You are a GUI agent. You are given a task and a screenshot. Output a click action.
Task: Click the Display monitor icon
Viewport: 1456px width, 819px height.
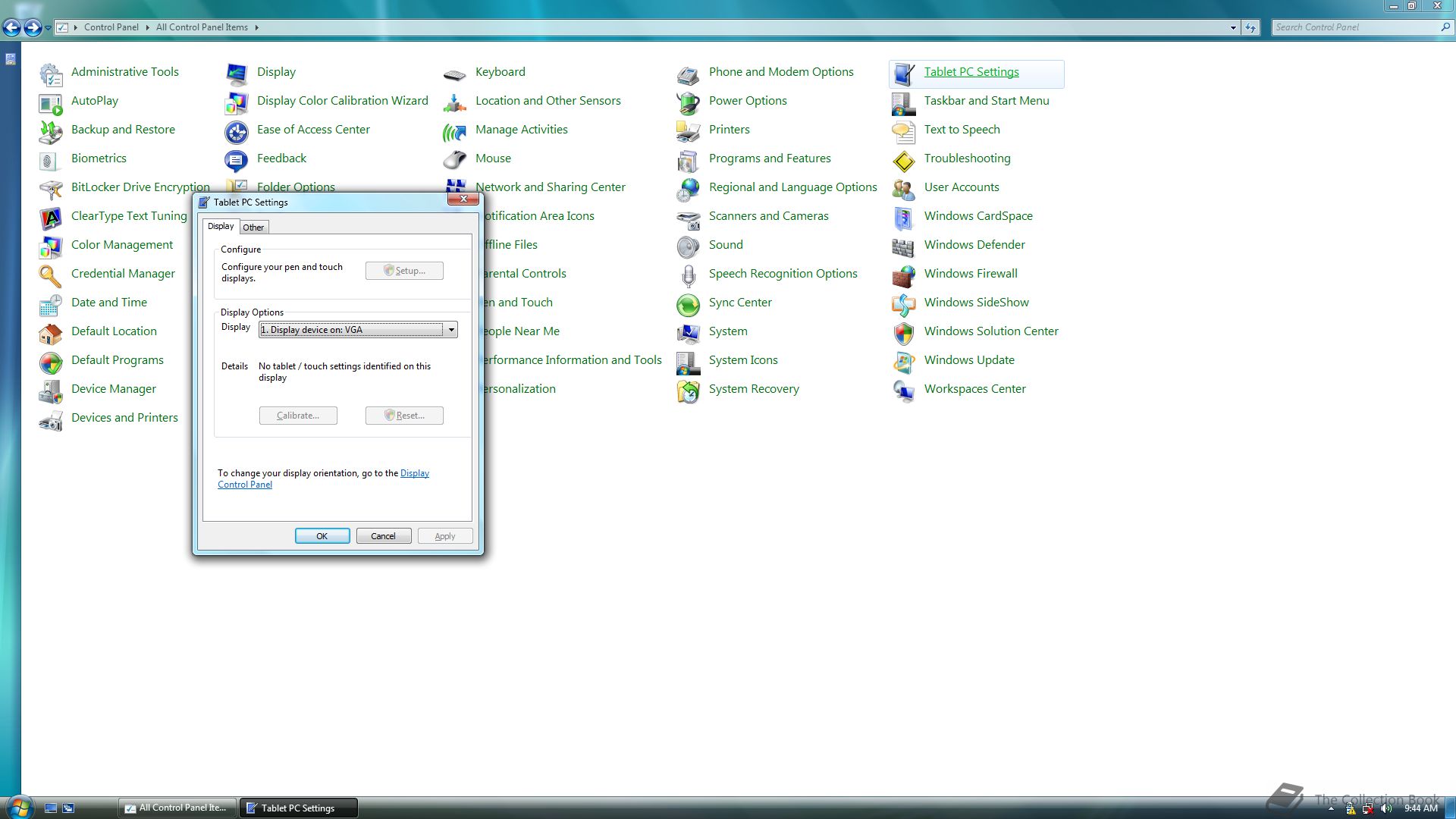[237, 74]
